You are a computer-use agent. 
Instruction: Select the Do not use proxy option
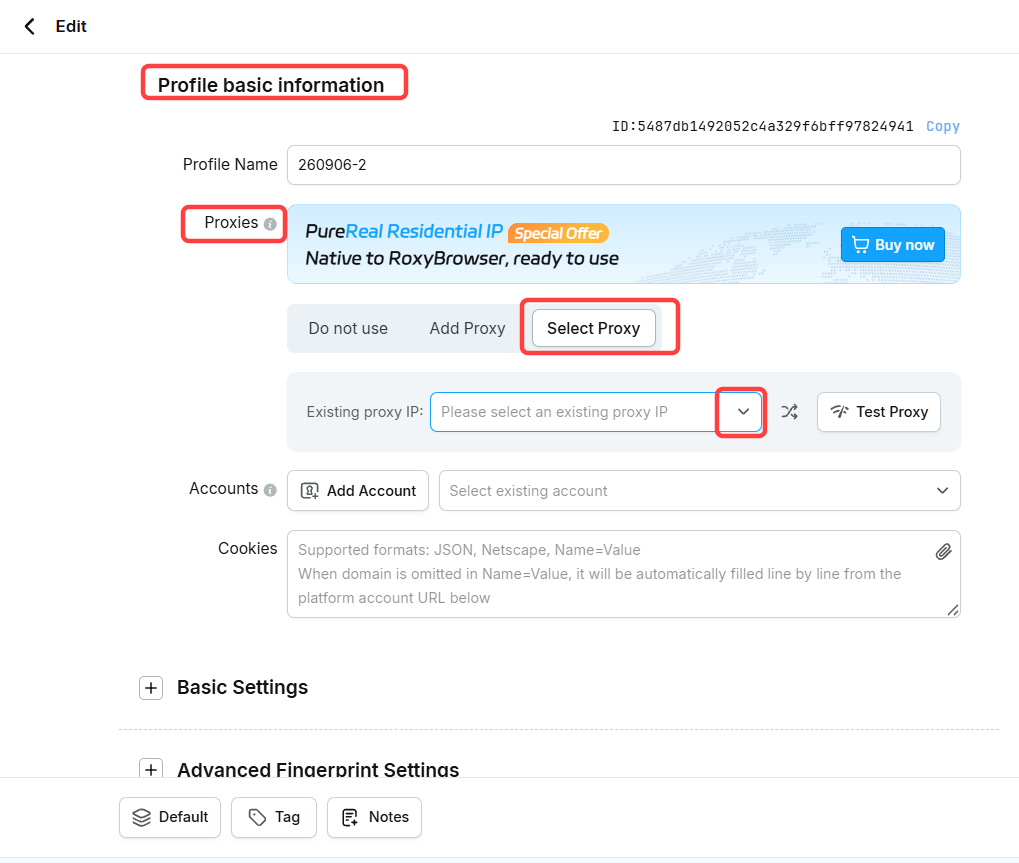tap(348, 329)
